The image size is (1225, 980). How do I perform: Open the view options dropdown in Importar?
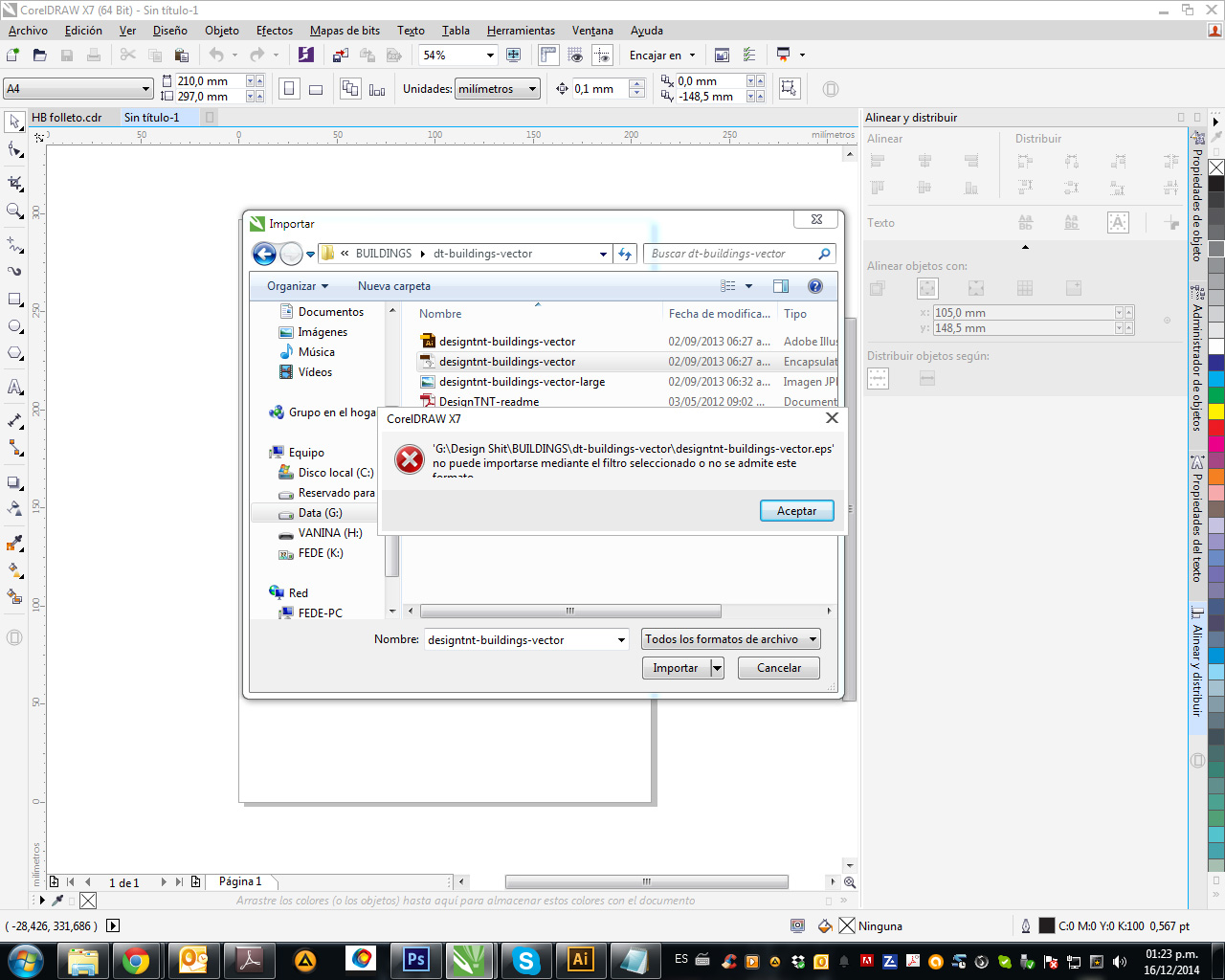[x=748, y=286]
